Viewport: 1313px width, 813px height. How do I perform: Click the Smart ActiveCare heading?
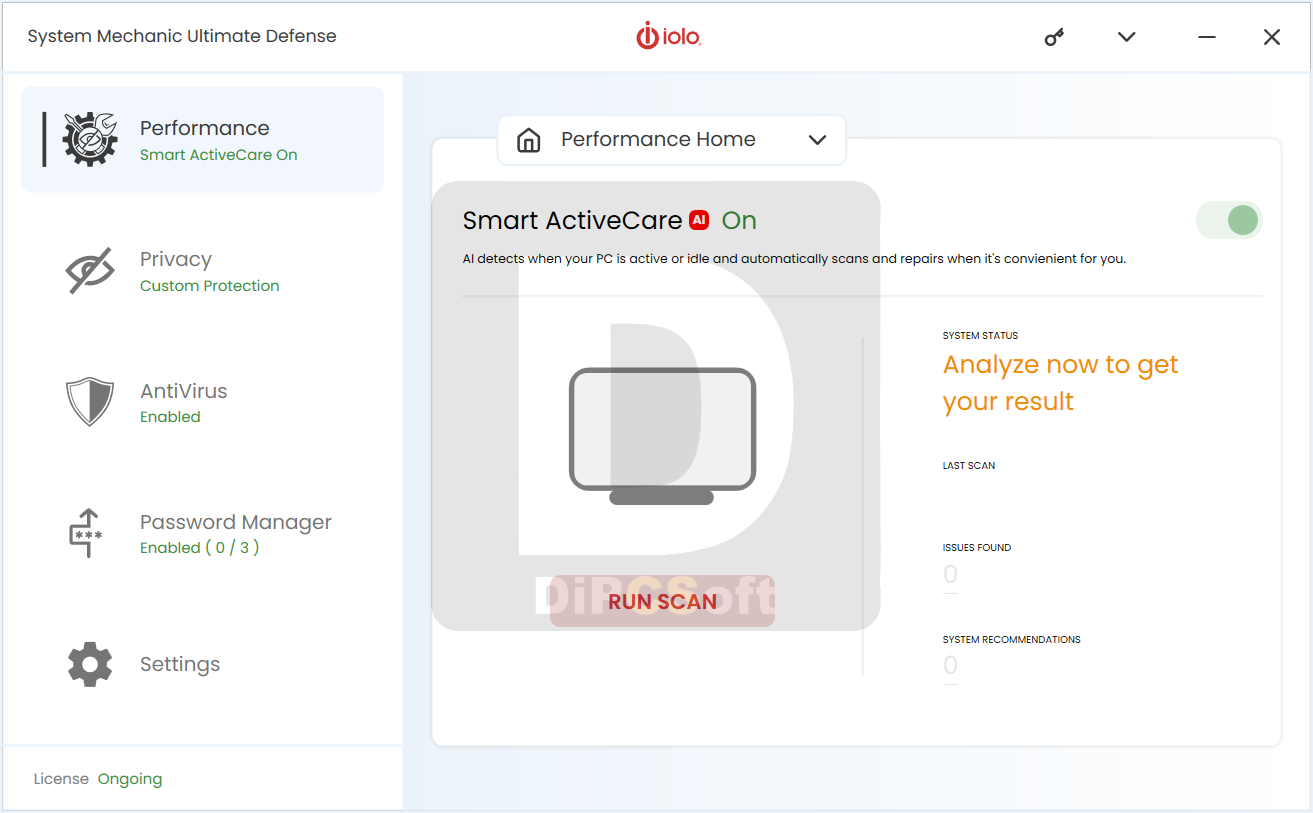click(573, 220)
